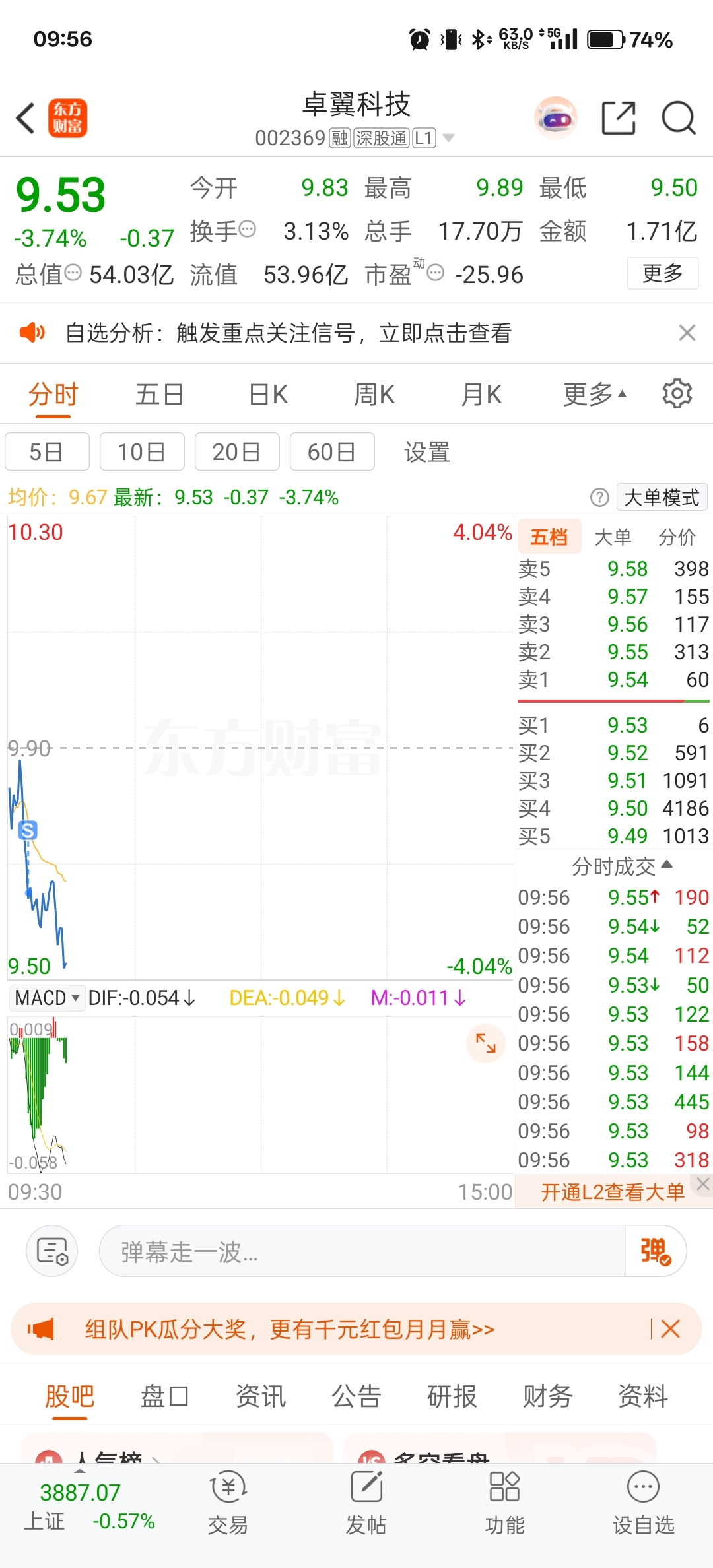Tap the back arrow icon
Viewport: 713px width, 1568px height.
coord(26,119)
